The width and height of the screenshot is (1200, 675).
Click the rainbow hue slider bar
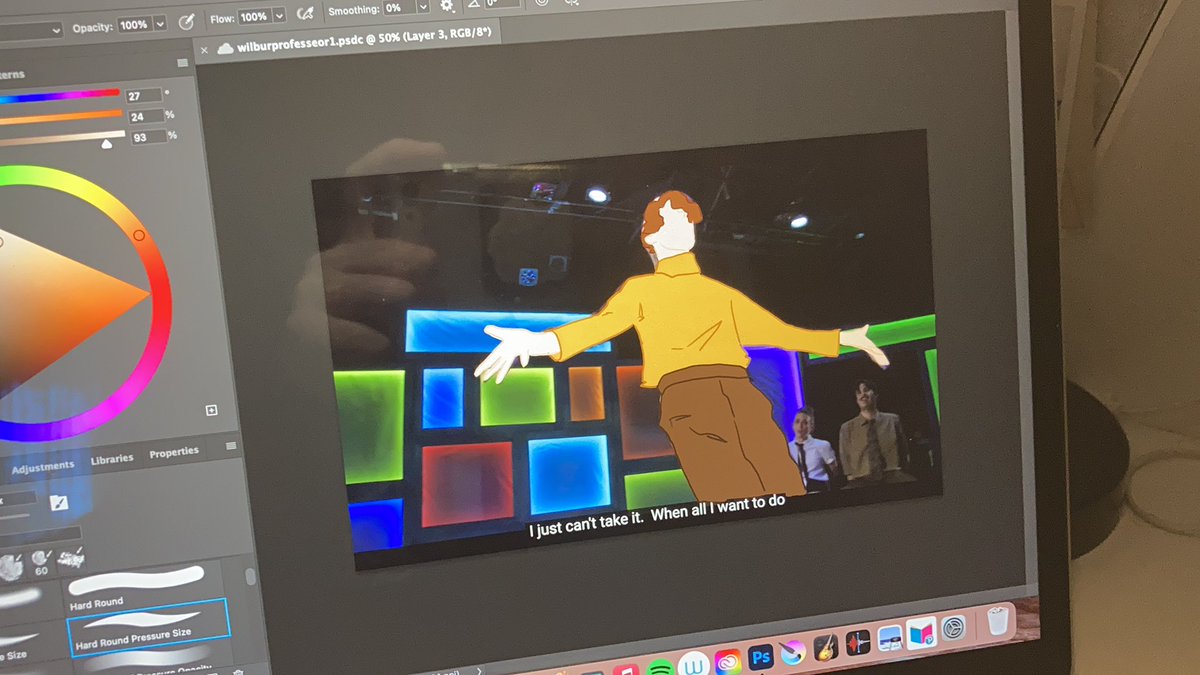pyautogui.click(x=58, y=97)
